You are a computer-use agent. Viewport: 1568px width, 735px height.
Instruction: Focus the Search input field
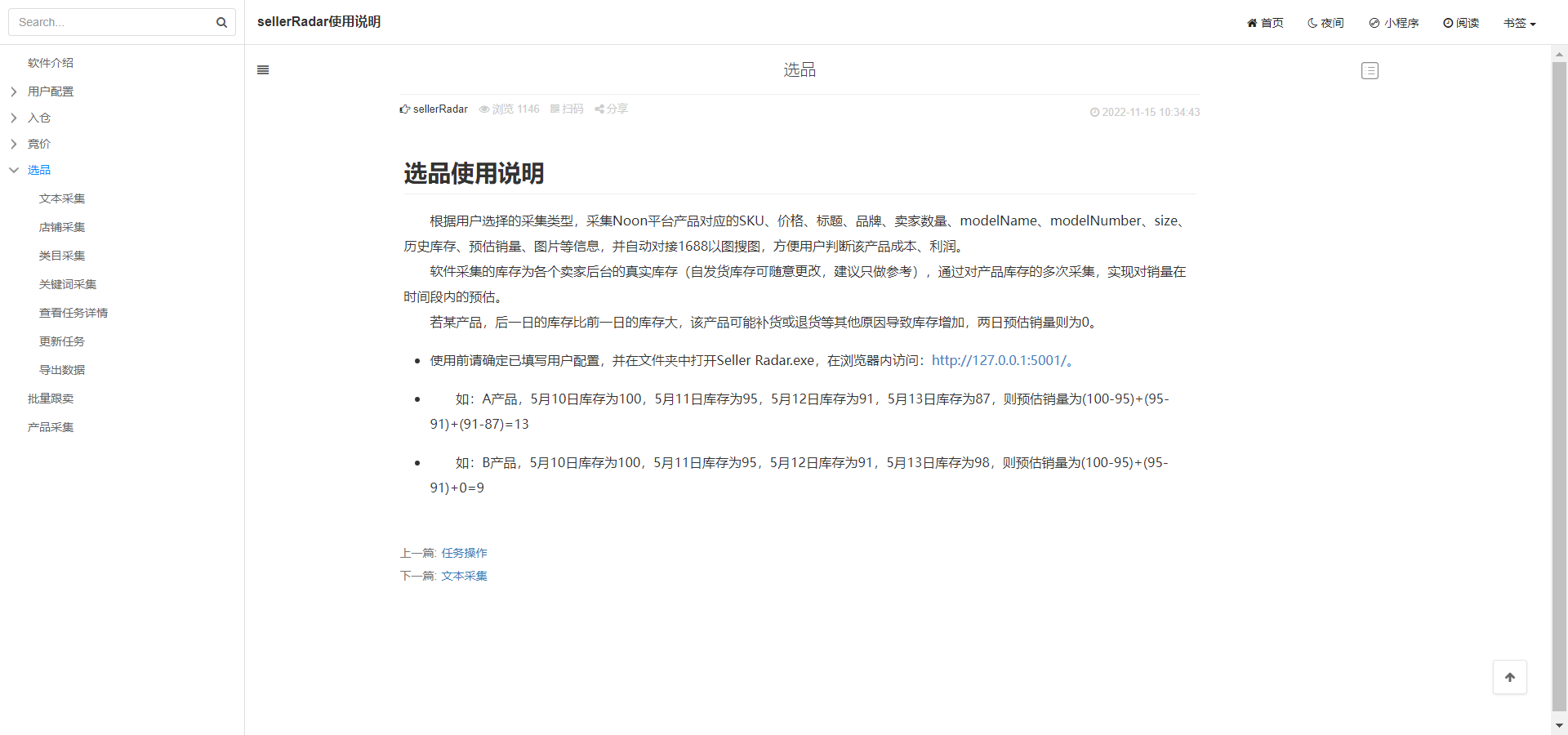coord(114,23)
